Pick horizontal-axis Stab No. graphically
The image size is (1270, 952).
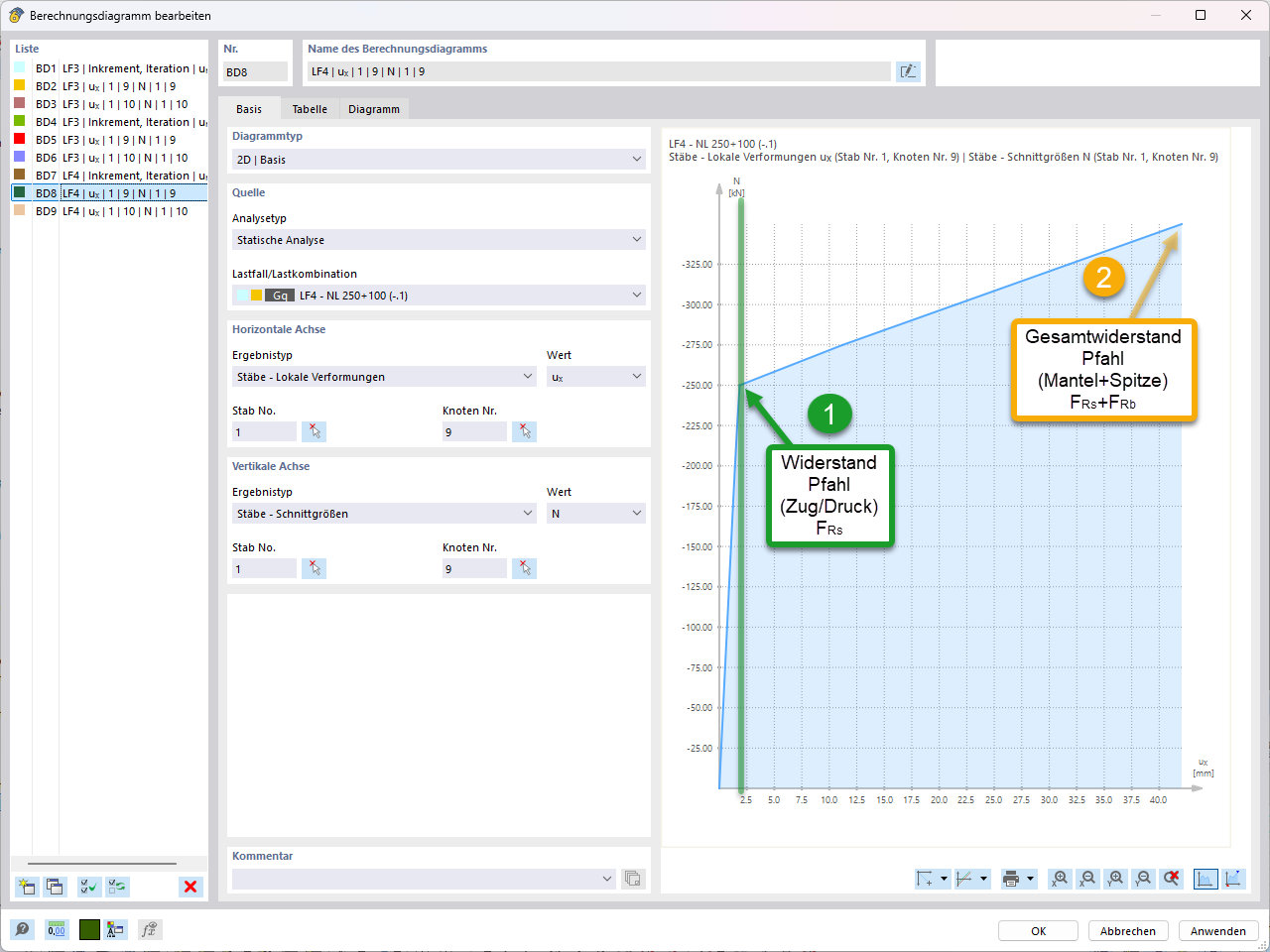[x=315, y=431]
